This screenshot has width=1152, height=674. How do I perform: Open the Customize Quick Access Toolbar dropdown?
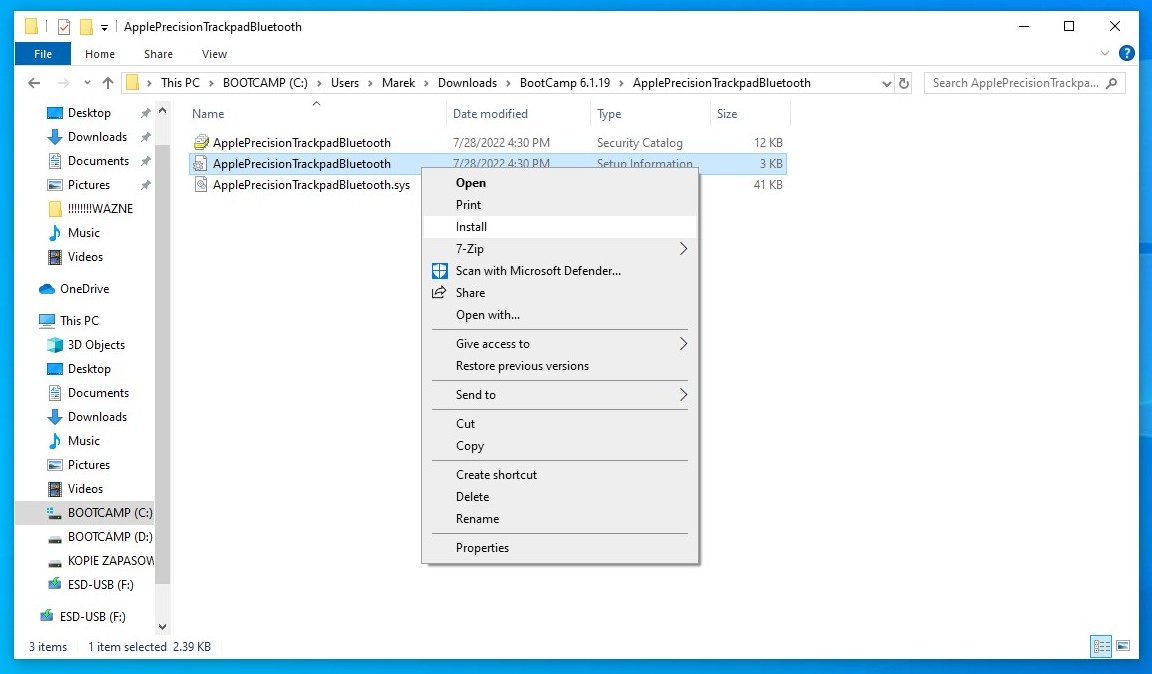pos(104,27)
